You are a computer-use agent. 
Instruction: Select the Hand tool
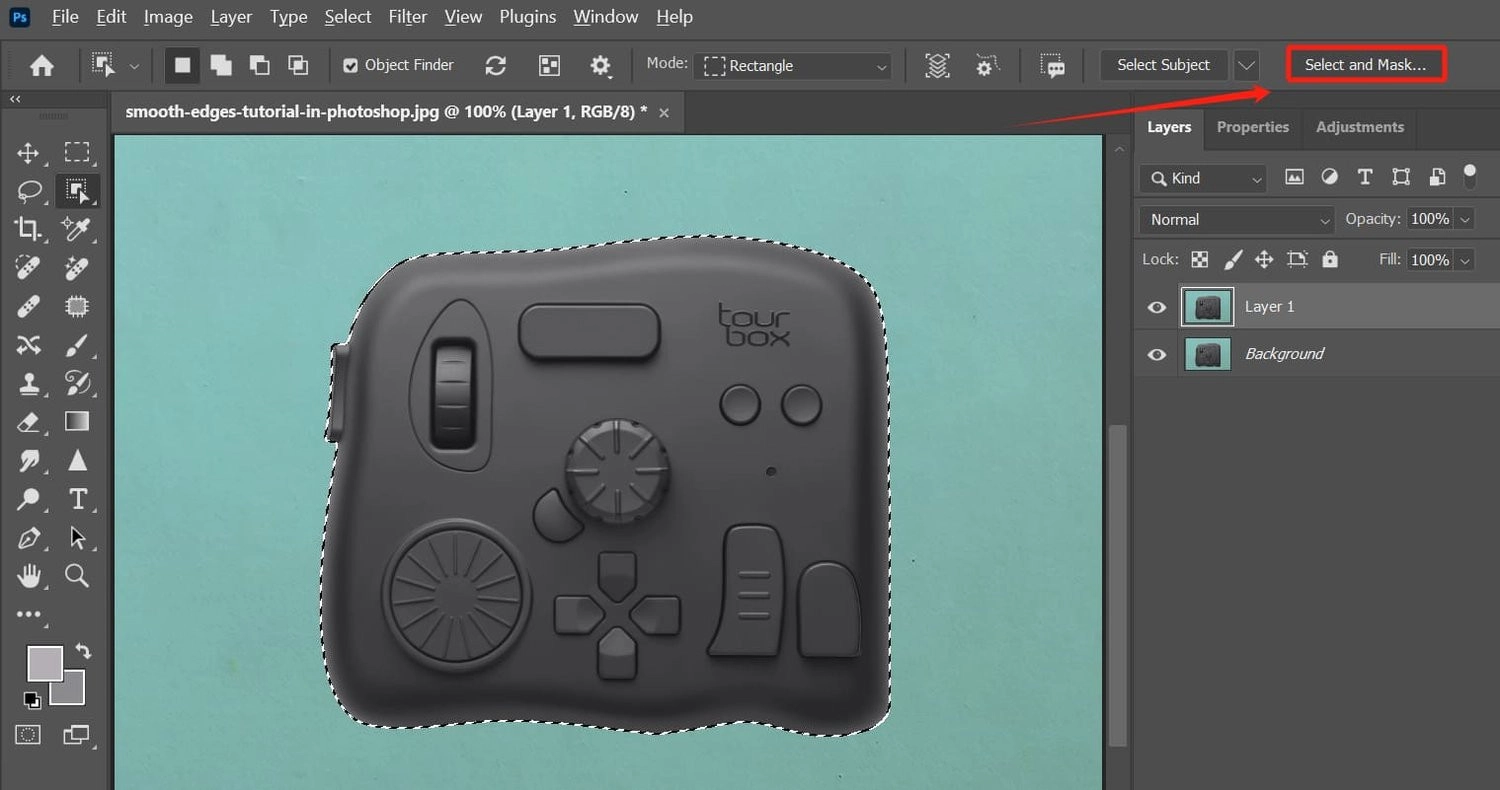(28, 576)
